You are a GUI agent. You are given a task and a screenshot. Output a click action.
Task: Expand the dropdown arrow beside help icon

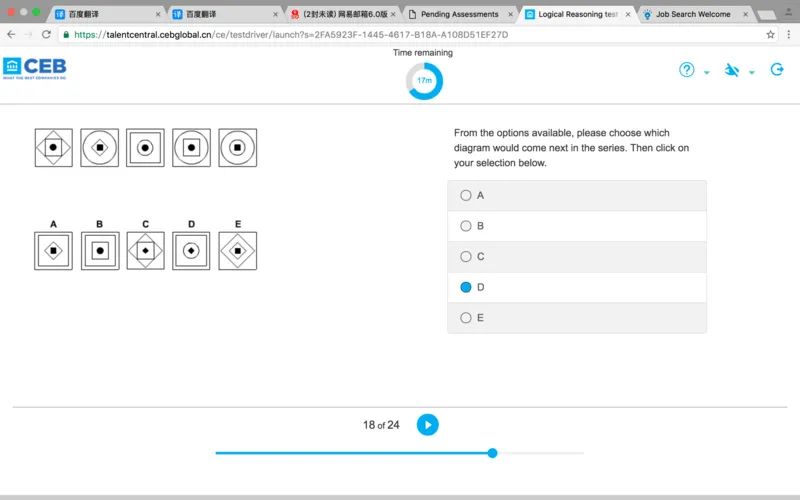(706, 72)
